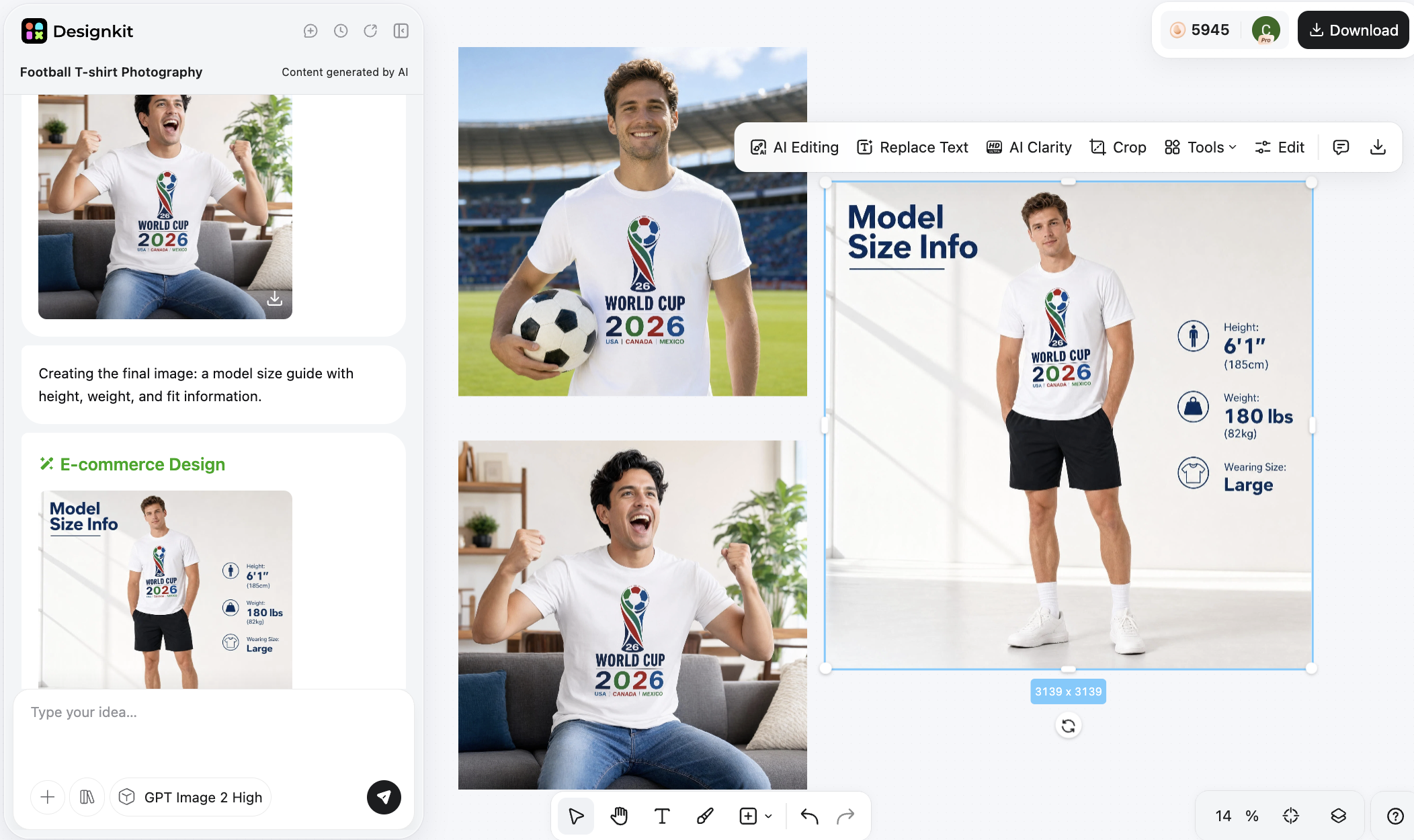This screenshot has width=1414, height=840.
Task: Click the 3139 x 3139 dimension label
Action: 1069,691
